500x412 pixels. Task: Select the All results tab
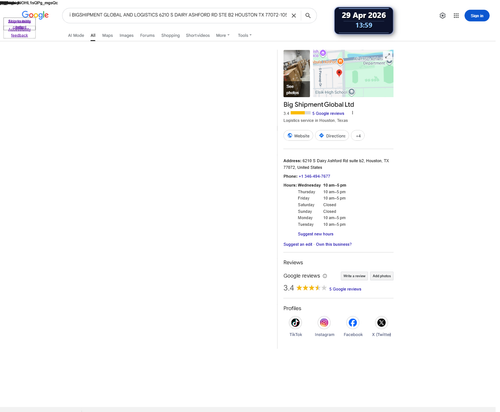[x=93, y=35]
